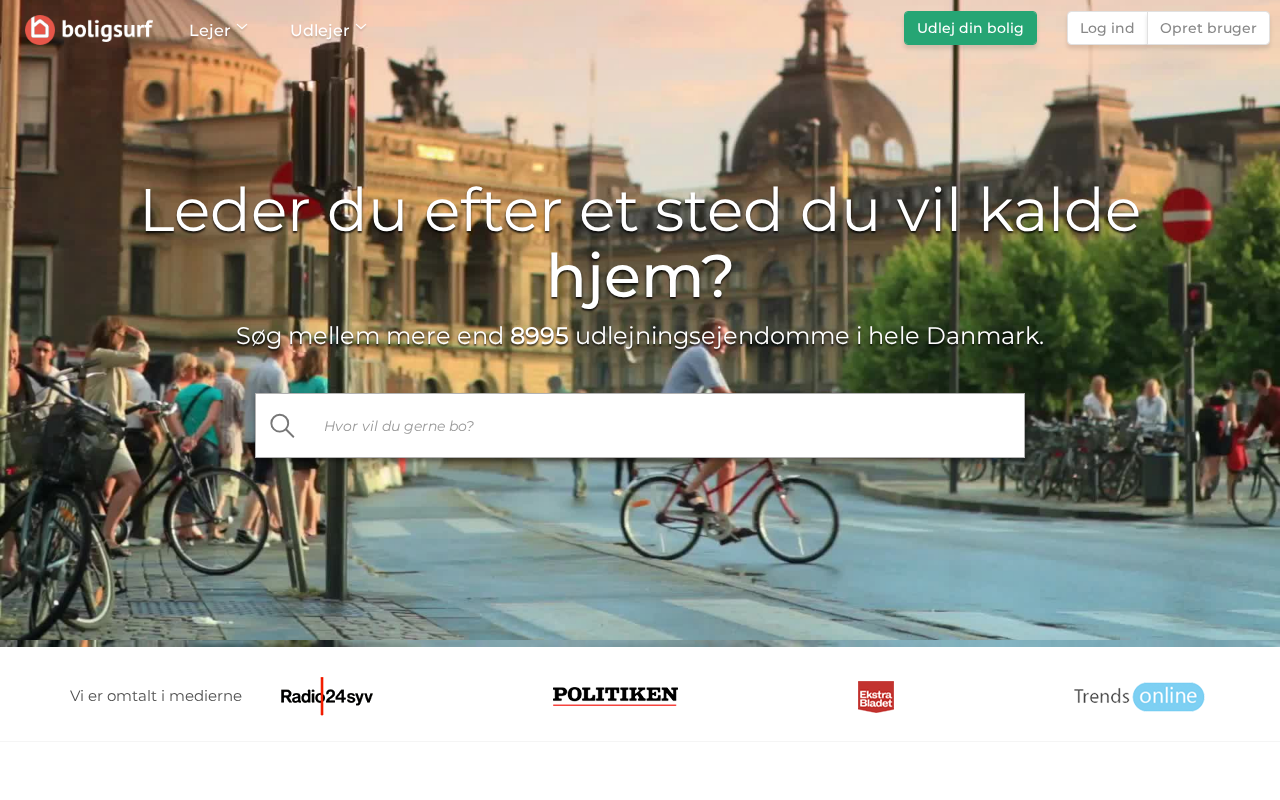Expand the chevron beside Lejer

(x=242, y=27)
